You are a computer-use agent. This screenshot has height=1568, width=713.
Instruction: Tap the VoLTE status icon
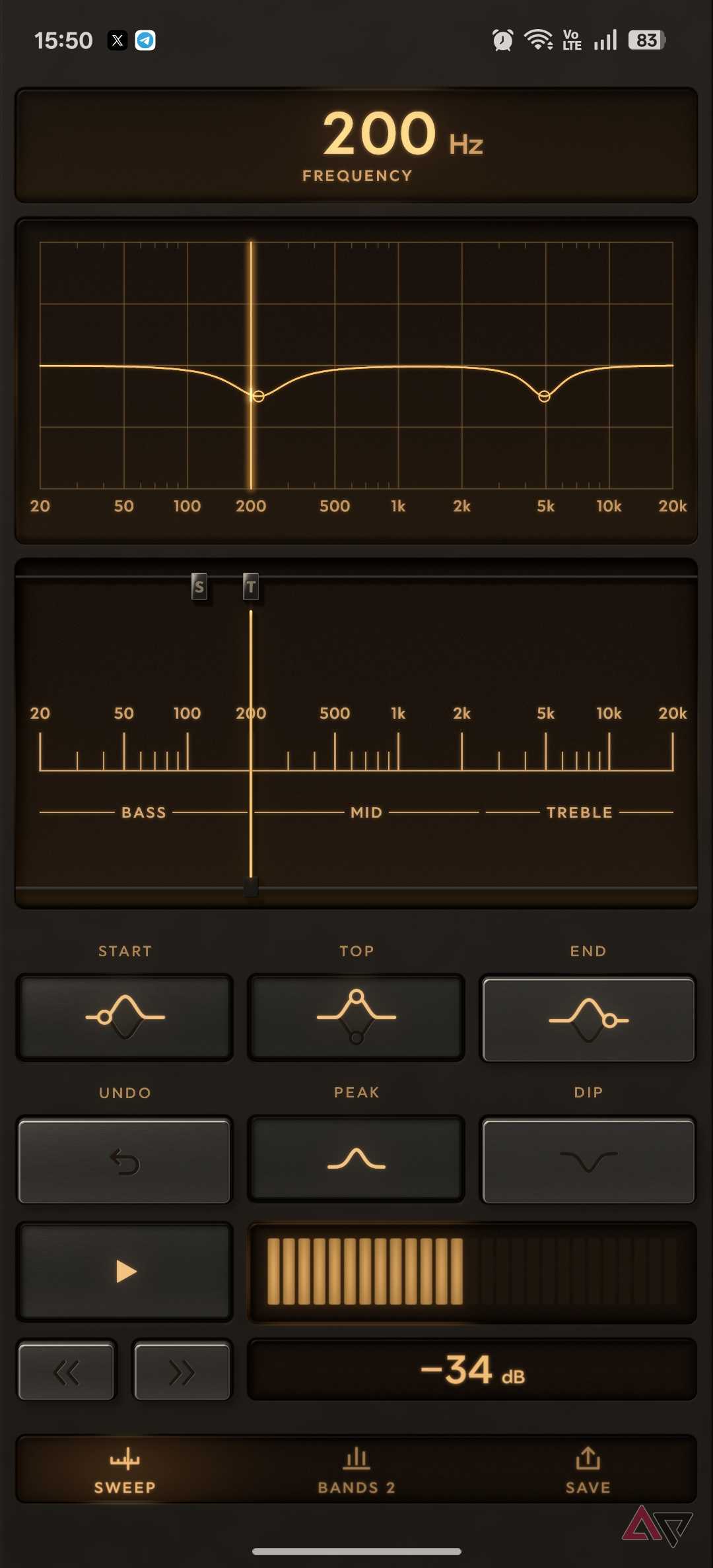pos(572,40)
